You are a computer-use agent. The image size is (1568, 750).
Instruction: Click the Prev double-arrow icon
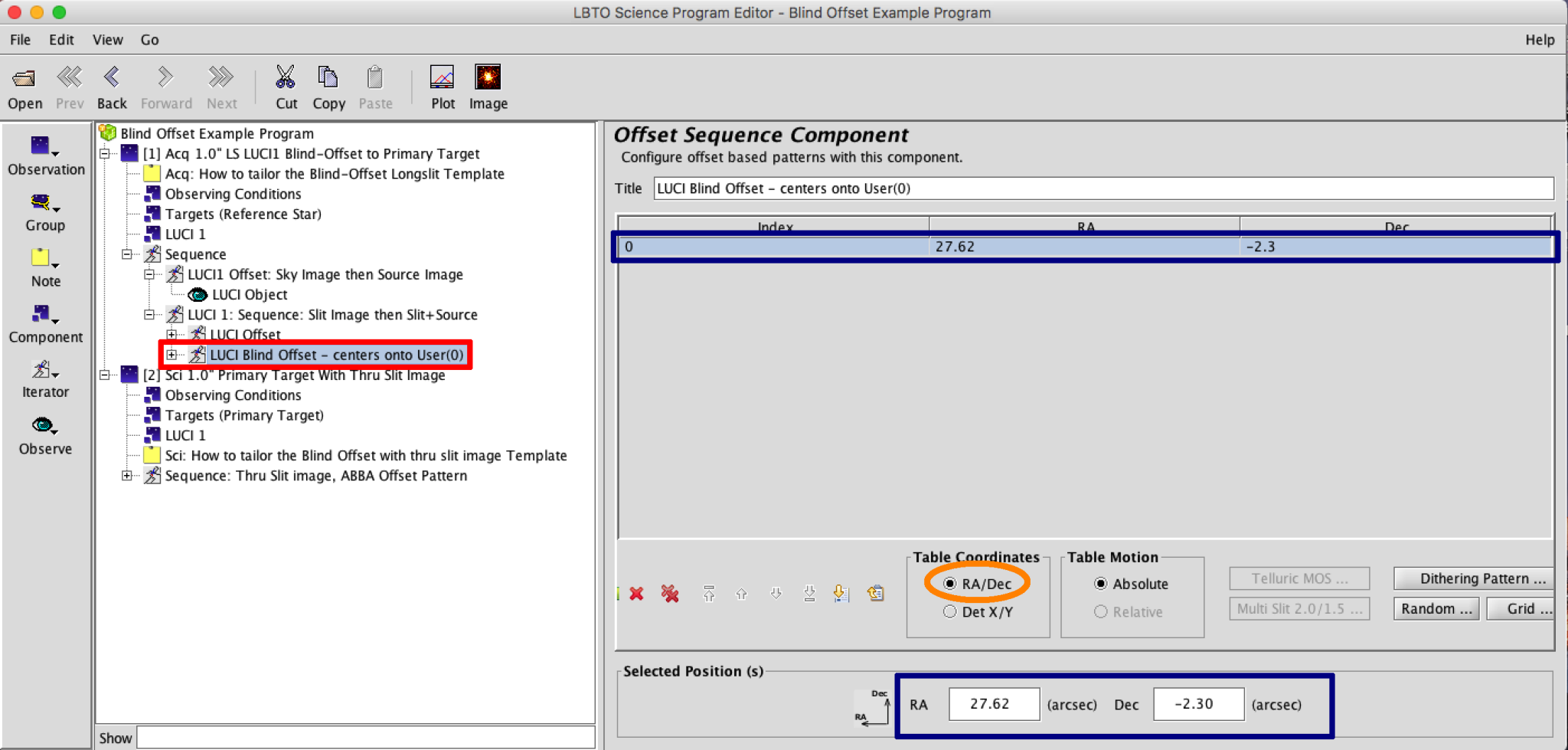69,77
